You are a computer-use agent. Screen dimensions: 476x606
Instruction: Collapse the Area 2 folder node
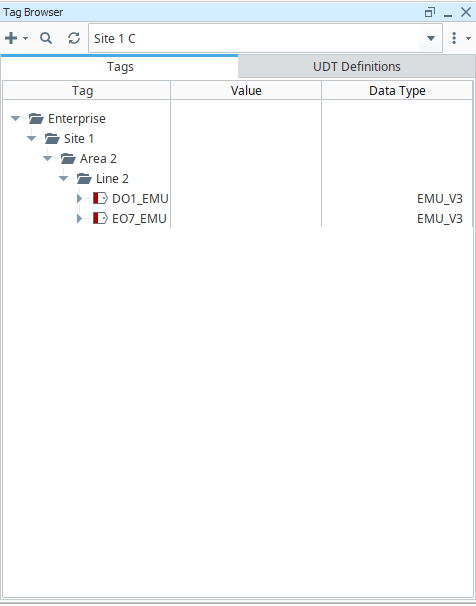(48, 158)
